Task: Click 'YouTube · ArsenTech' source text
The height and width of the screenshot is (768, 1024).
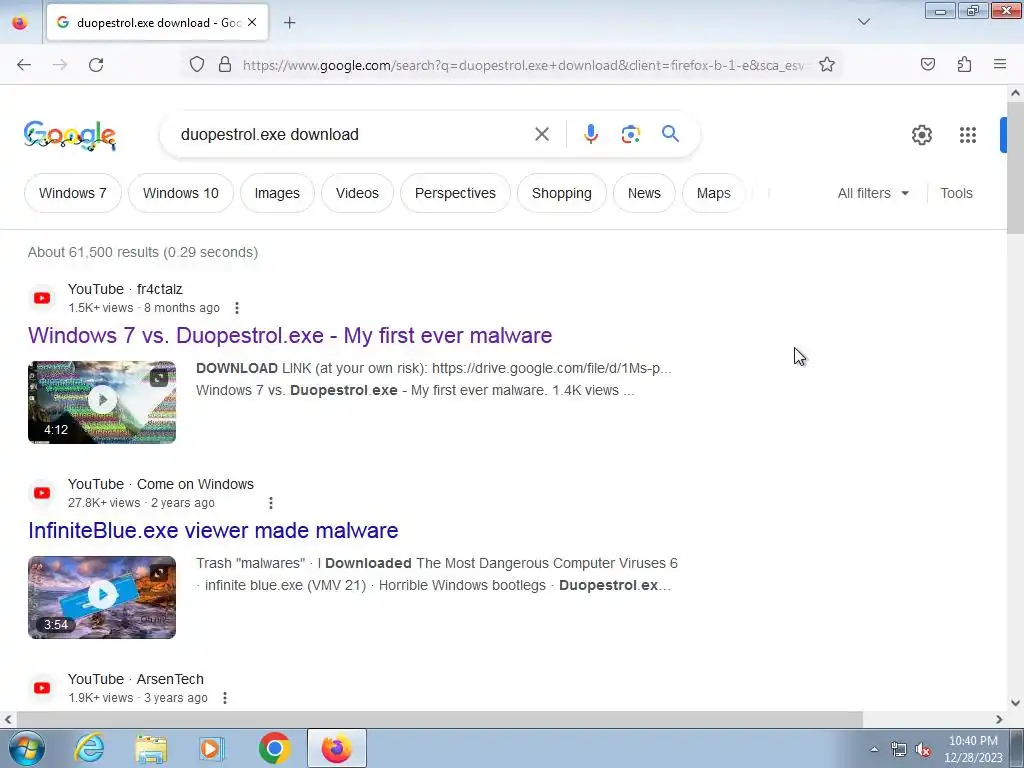Action: coord(136,679)
